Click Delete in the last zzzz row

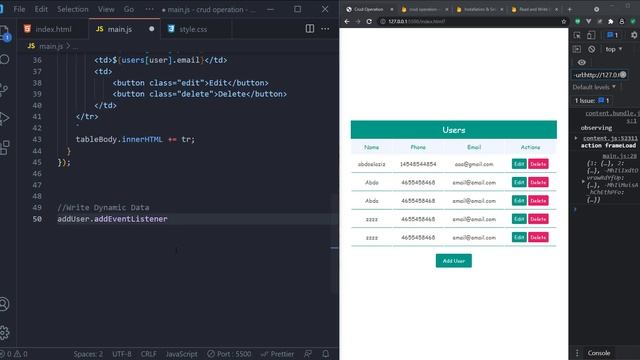click(x=538, y=237)
